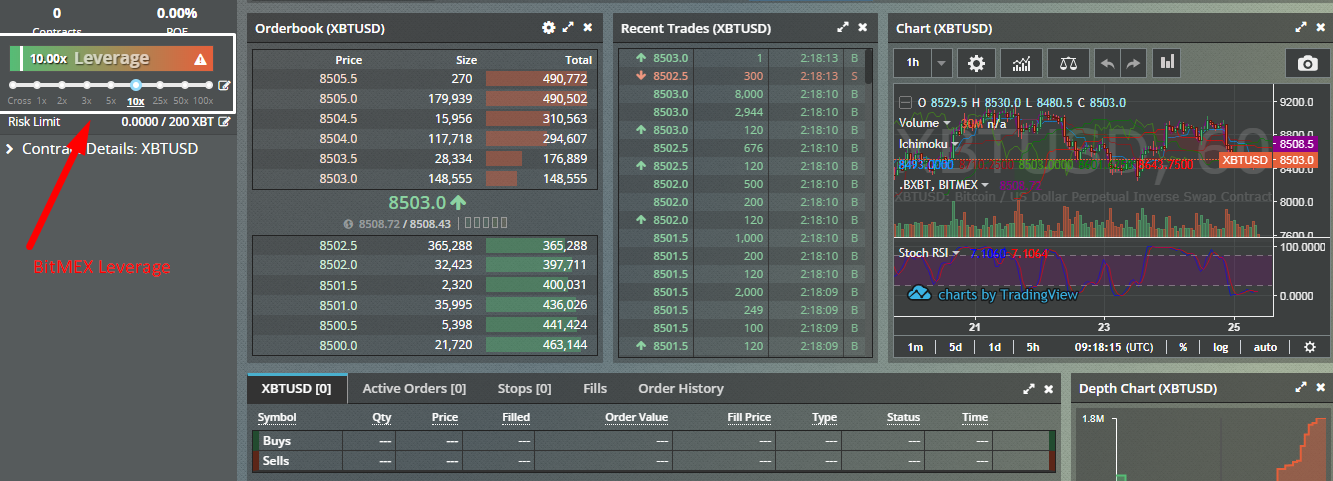This screenshot has height=481, width=1333.
Task: Set chart range to 5d
Action: [x=955, y=347]
